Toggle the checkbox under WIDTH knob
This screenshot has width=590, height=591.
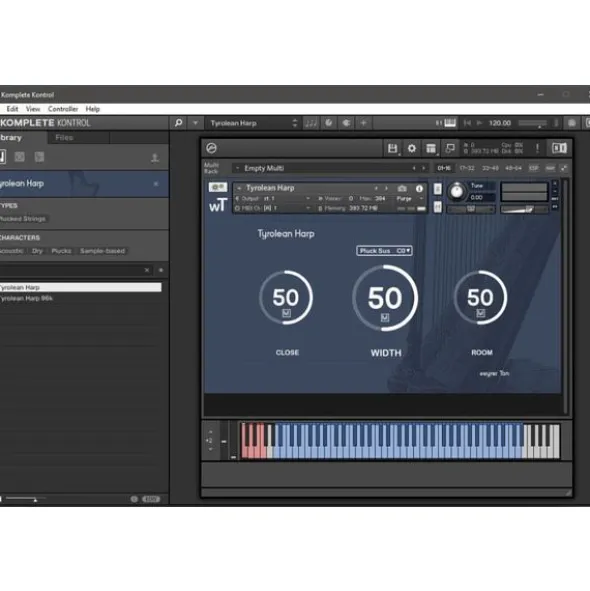pyautogui.click(x=385, y=318)
